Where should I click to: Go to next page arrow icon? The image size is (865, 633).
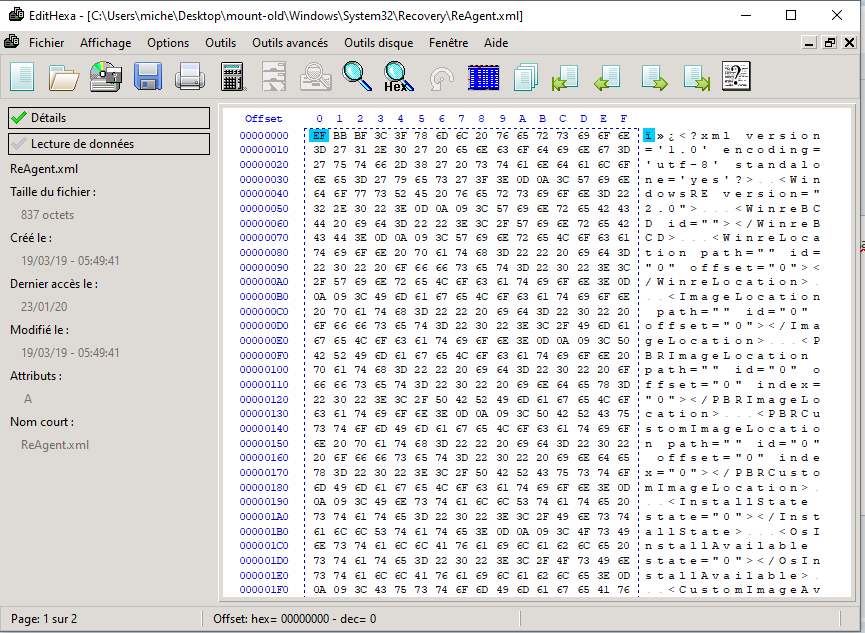(x=654, y=77)
